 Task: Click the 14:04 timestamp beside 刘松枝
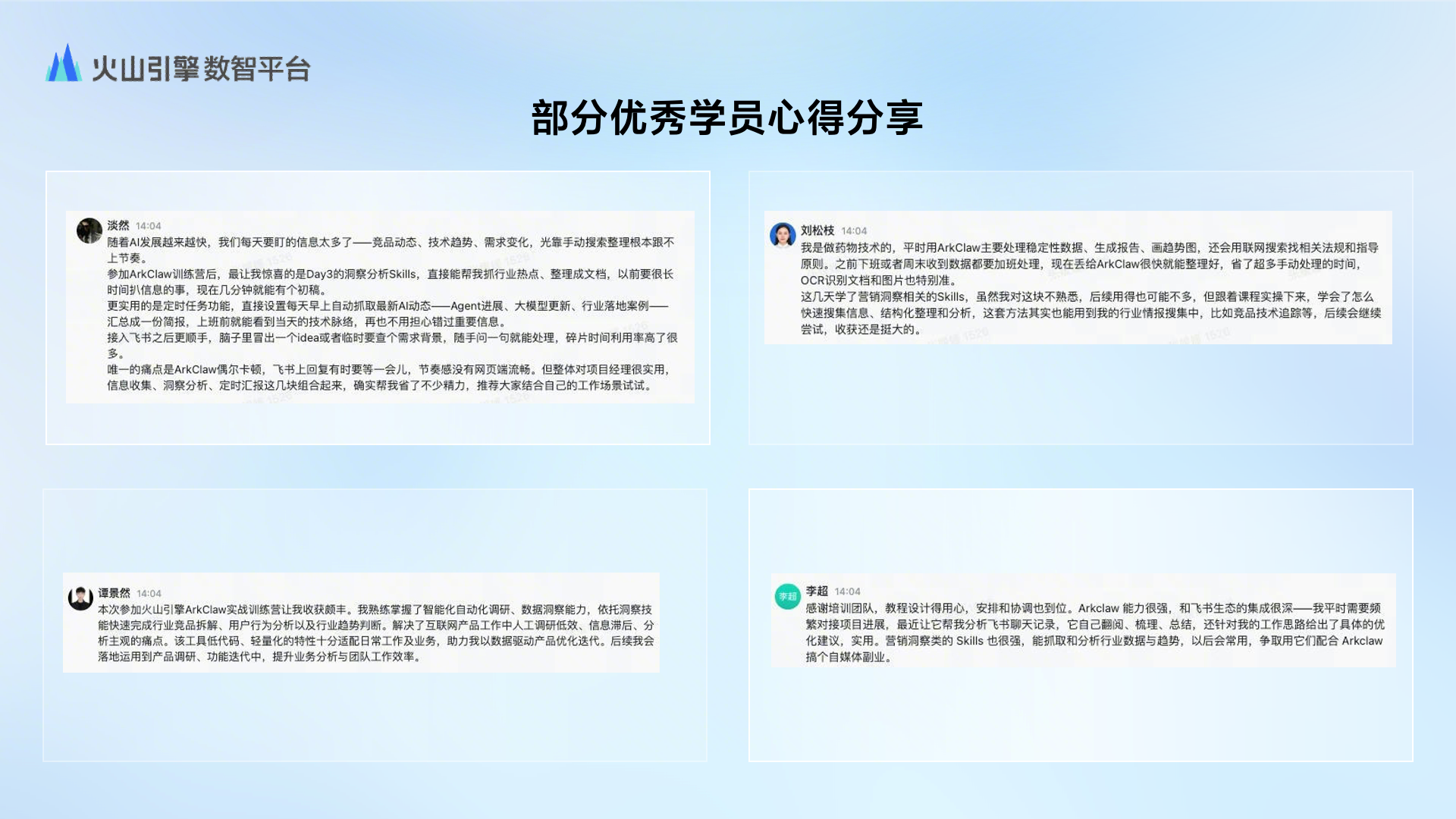click(854, 231)
